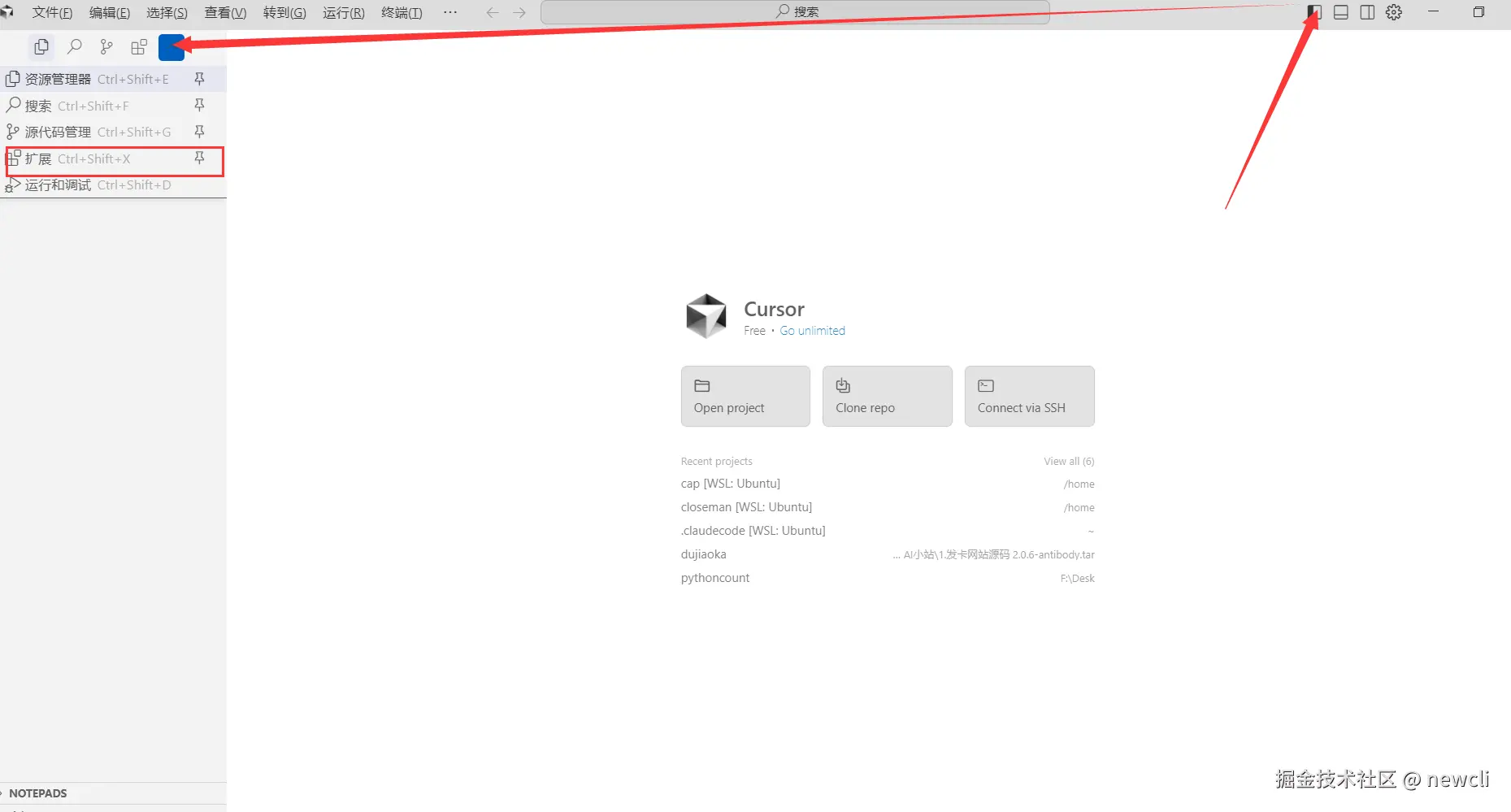
Task: Pin the 扩展 entry
Action: pos(199,158)
